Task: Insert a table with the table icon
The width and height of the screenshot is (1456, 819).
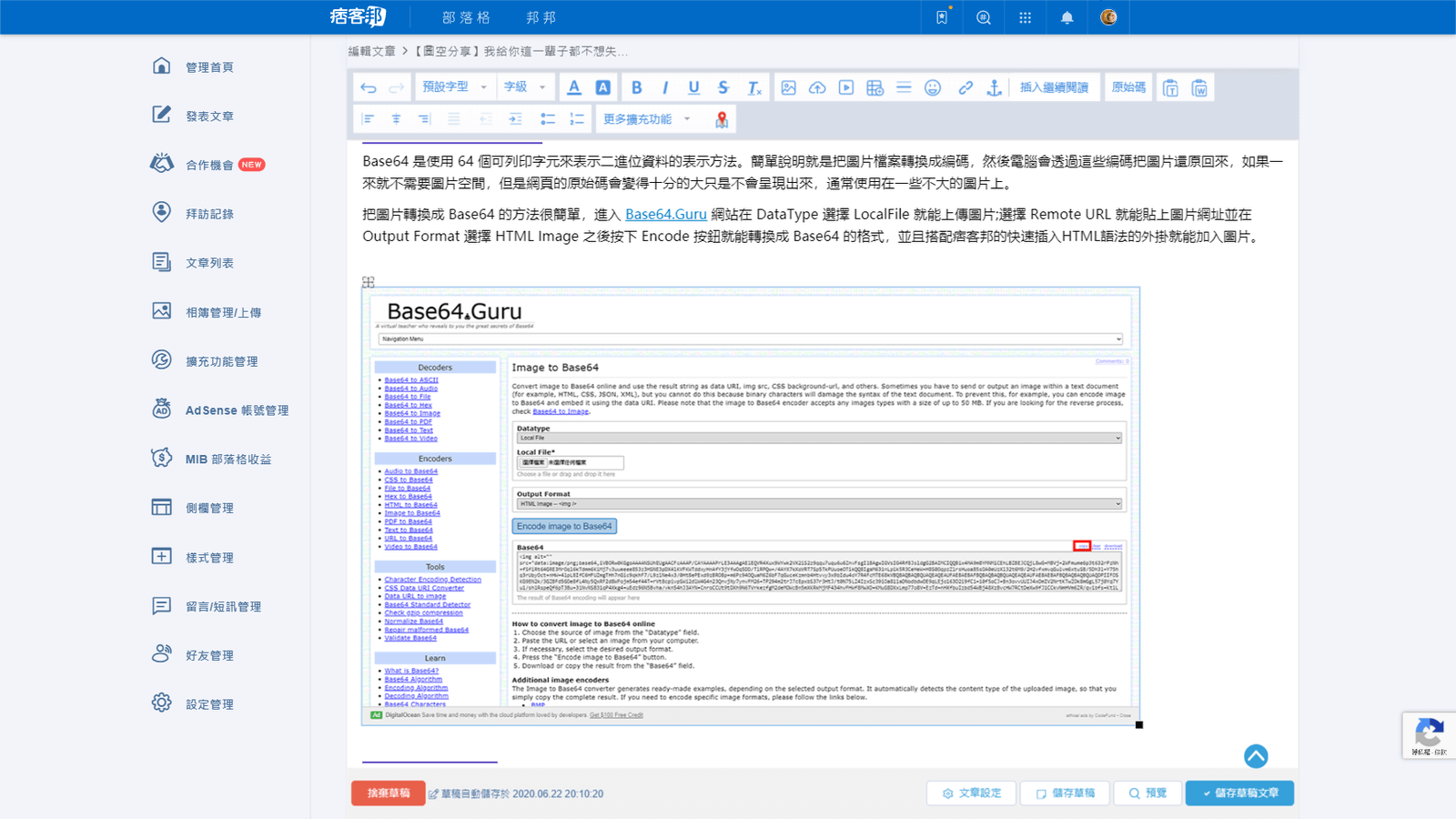Action: click(x=875, y=86)
